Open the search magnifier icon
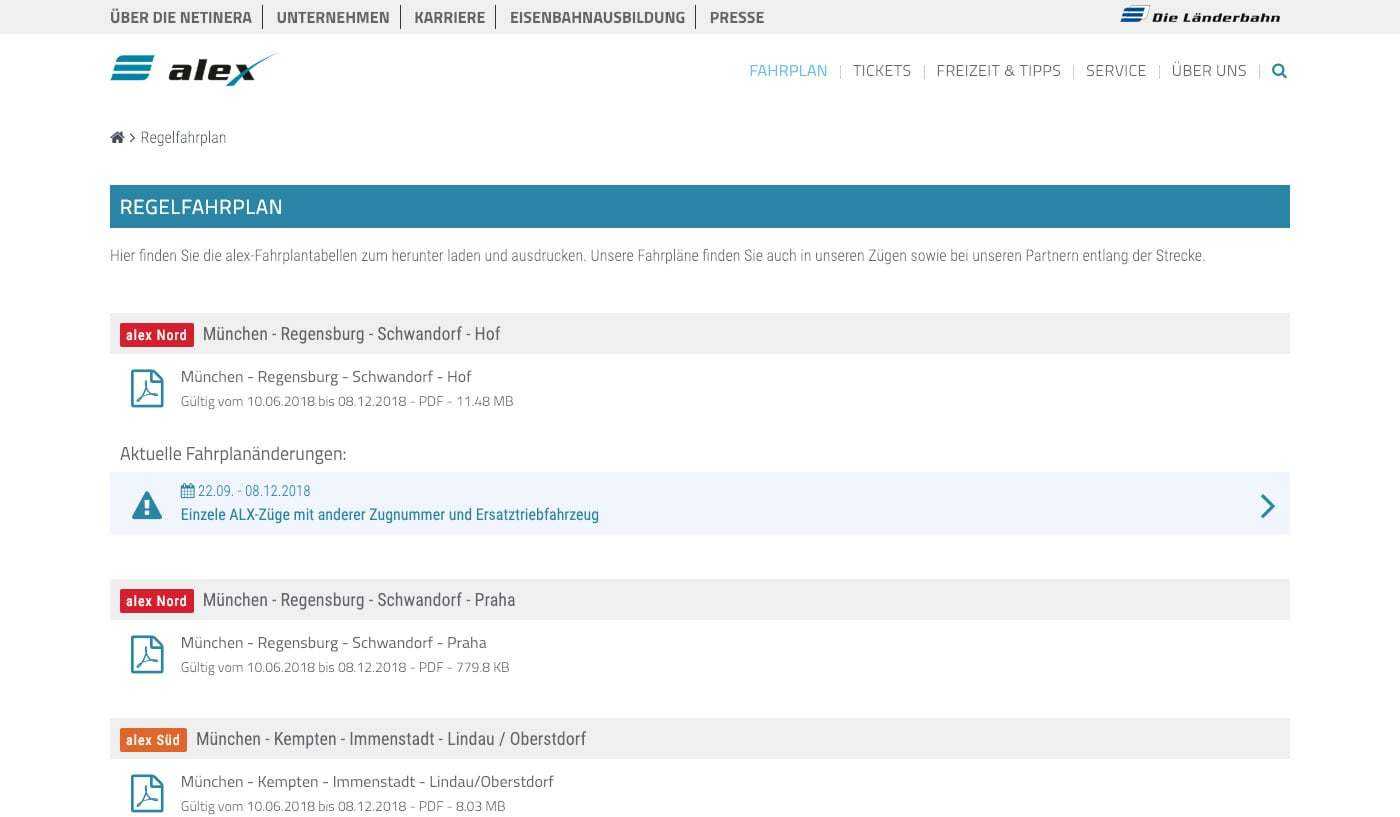1400x817 pixels. pyautogui.click(x=1279, y=71)
